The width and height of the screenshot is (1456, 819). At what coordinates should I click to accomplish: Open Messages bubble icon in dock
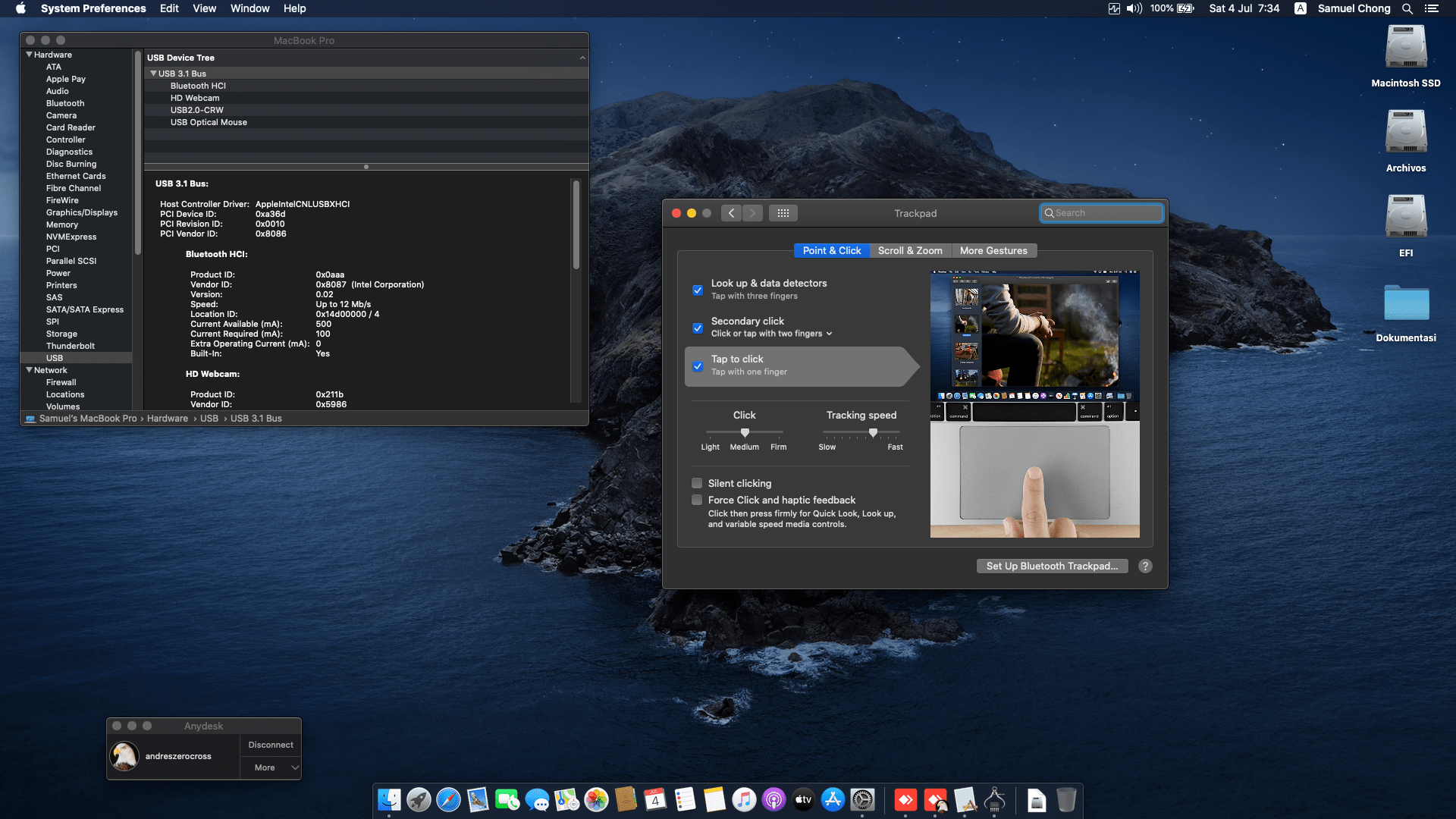pyautogui.click(x=537, y=800)
